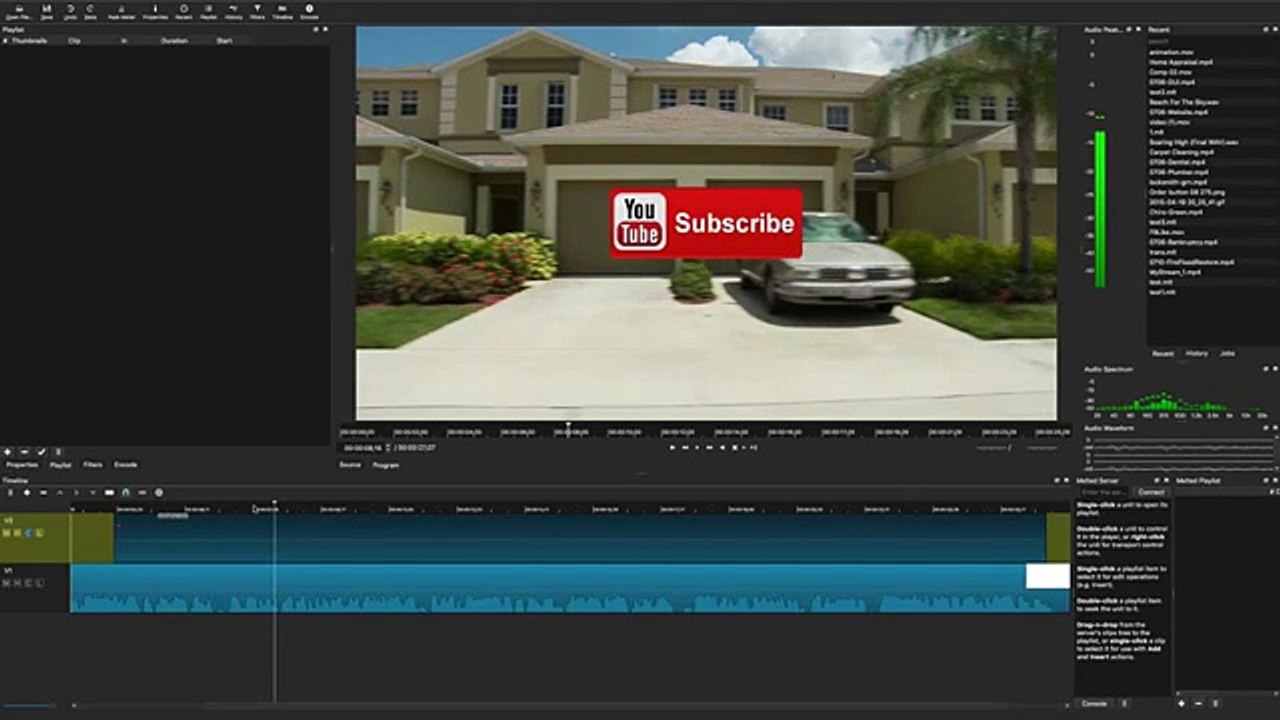1280x720 pixels.
Task: Click the playlist update checkmark icon
Action: tap(42, 452)
